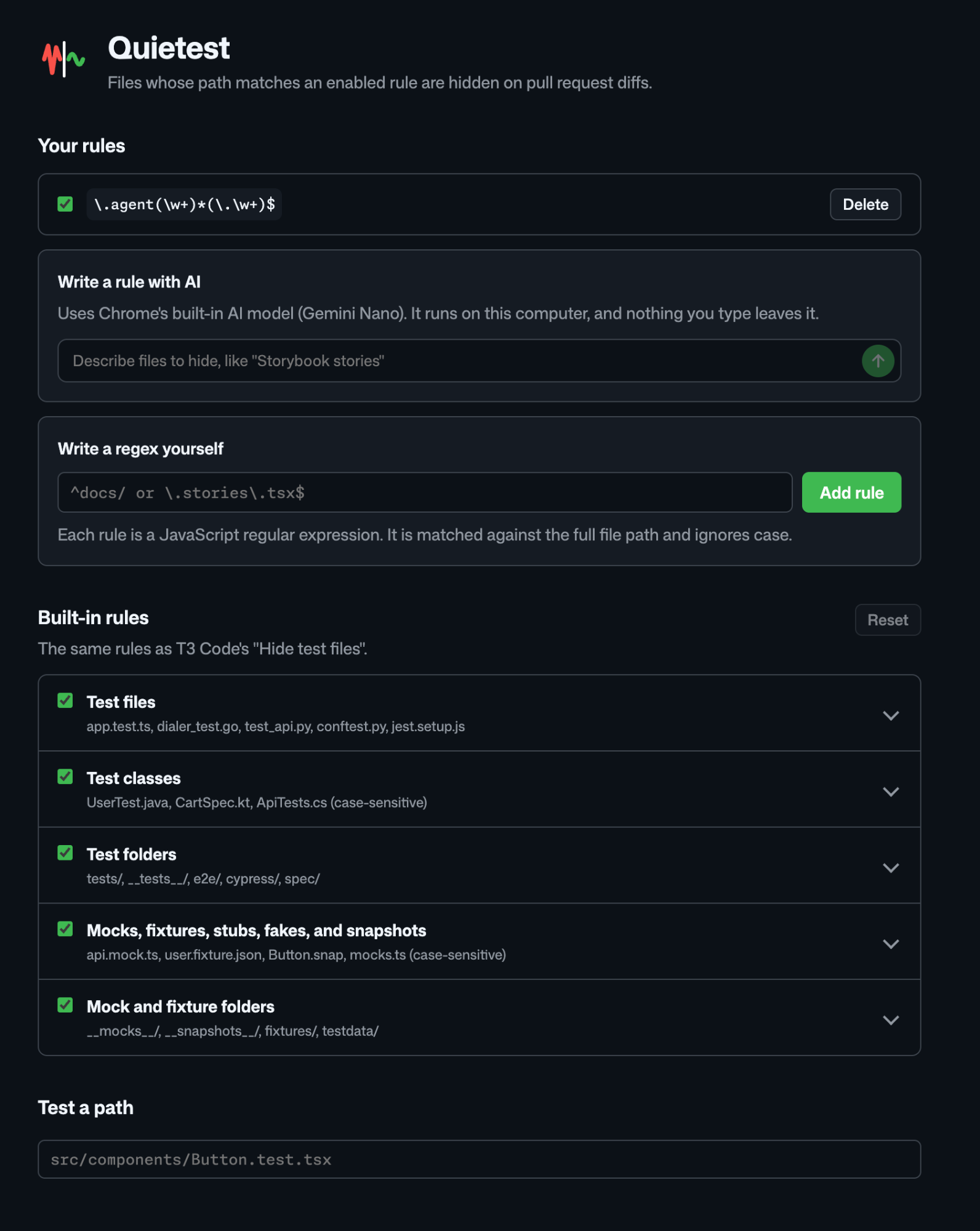Click the api.mock.ts examples line
980x1231 pixels.
(296, 955)
